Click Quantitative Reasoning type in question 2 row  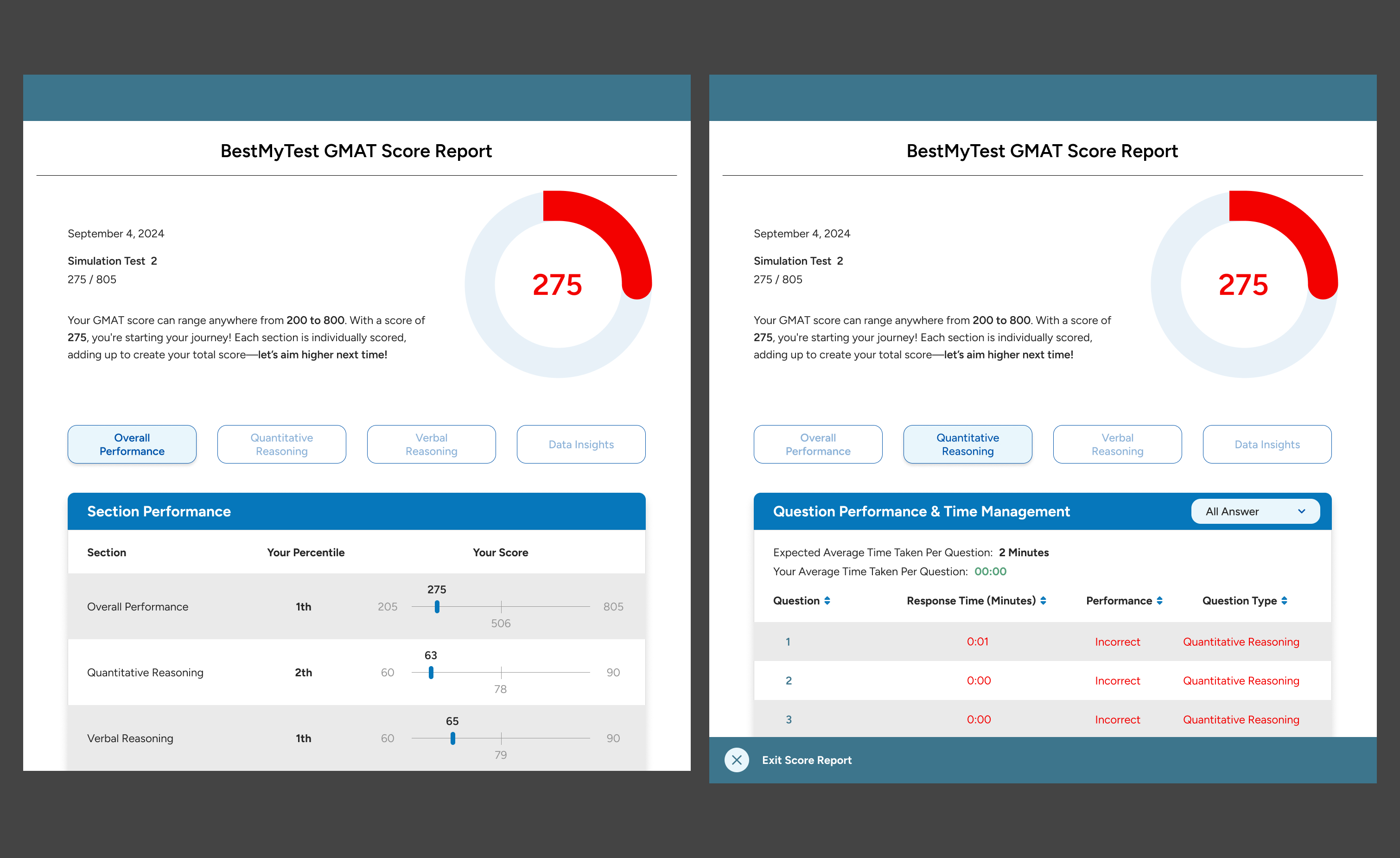[x=1241, y=681]
